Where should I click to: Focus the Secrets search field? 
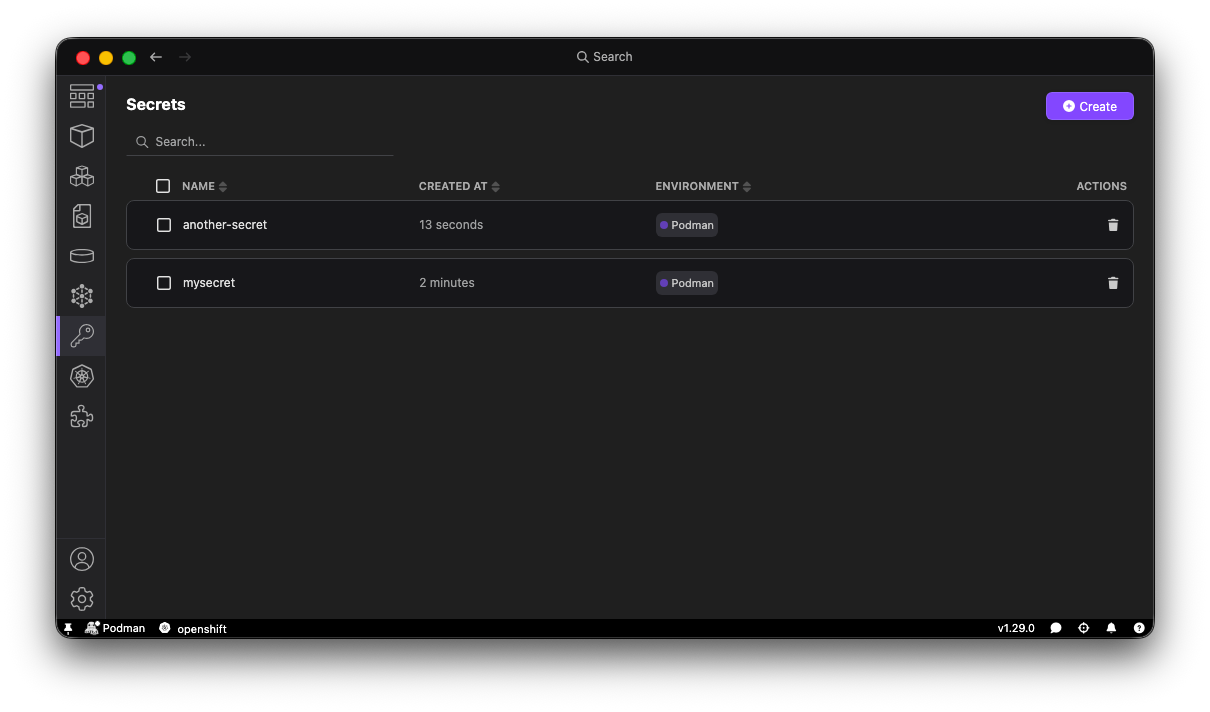coord(260,142)
